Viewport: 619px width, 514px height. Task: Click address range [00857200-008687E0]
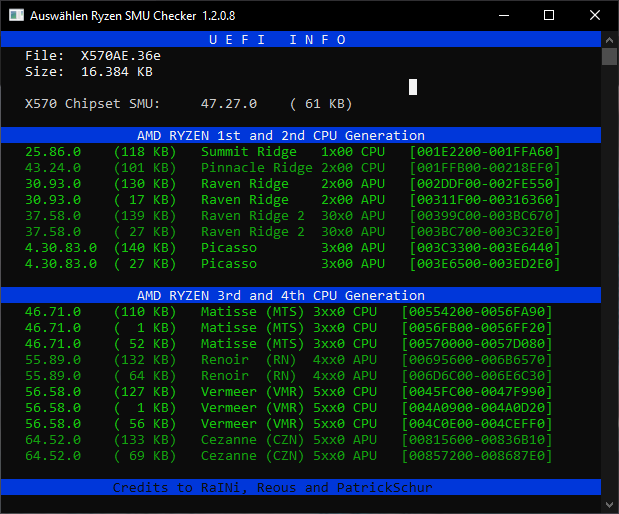point(476,456)
